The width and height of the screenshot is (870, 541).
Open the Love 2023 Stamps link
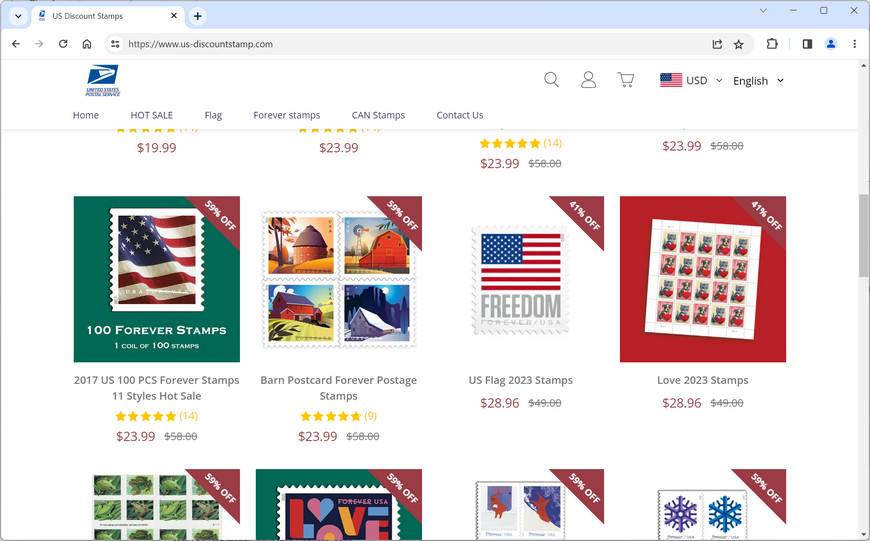pos(702,380)
